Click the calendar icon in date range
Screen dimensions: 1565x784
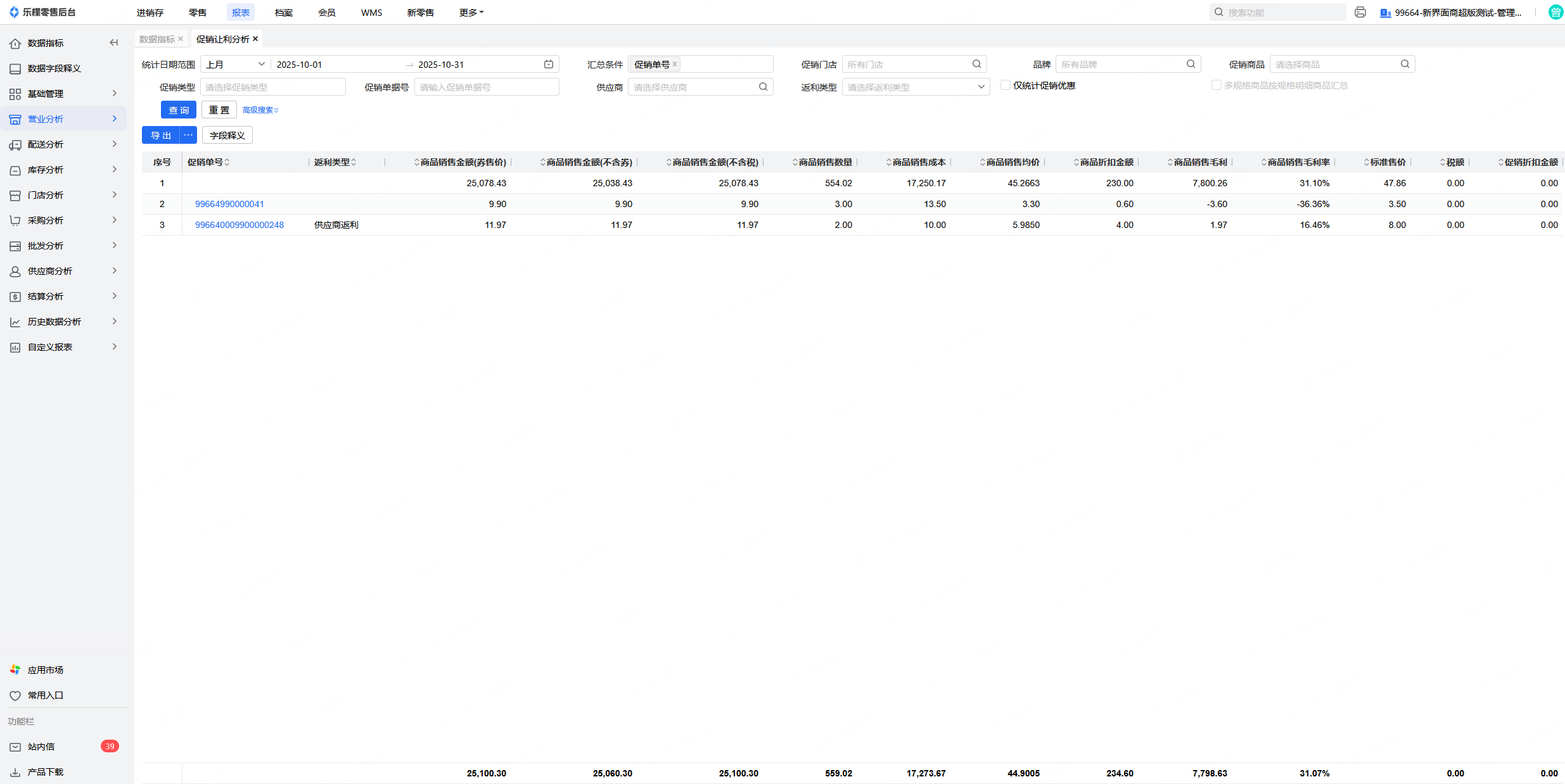[x=549, y=65]
